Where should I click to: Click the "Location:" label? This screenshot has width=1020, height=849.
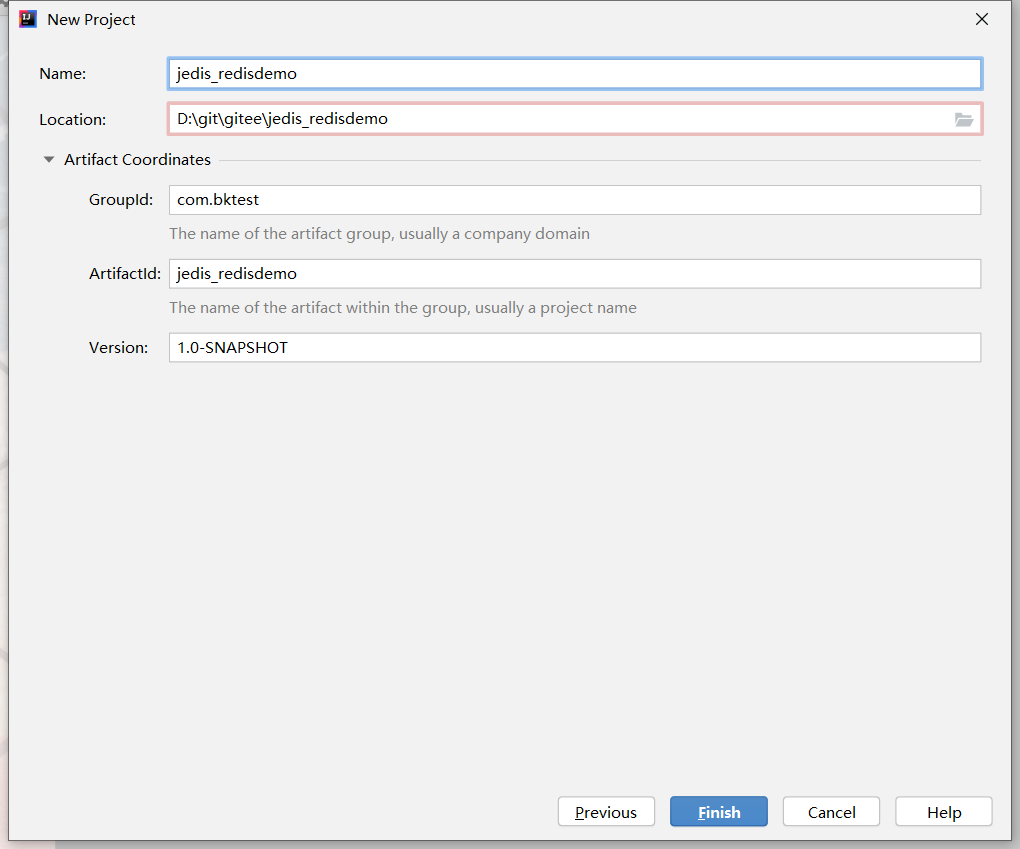pyautogui.click(x=72, y=120)
